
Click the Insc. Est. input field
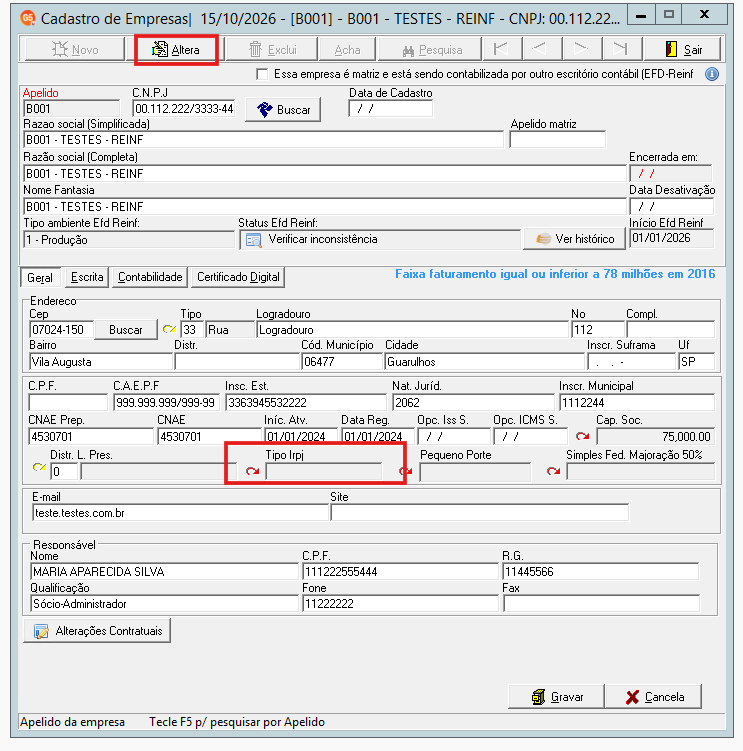306,402
